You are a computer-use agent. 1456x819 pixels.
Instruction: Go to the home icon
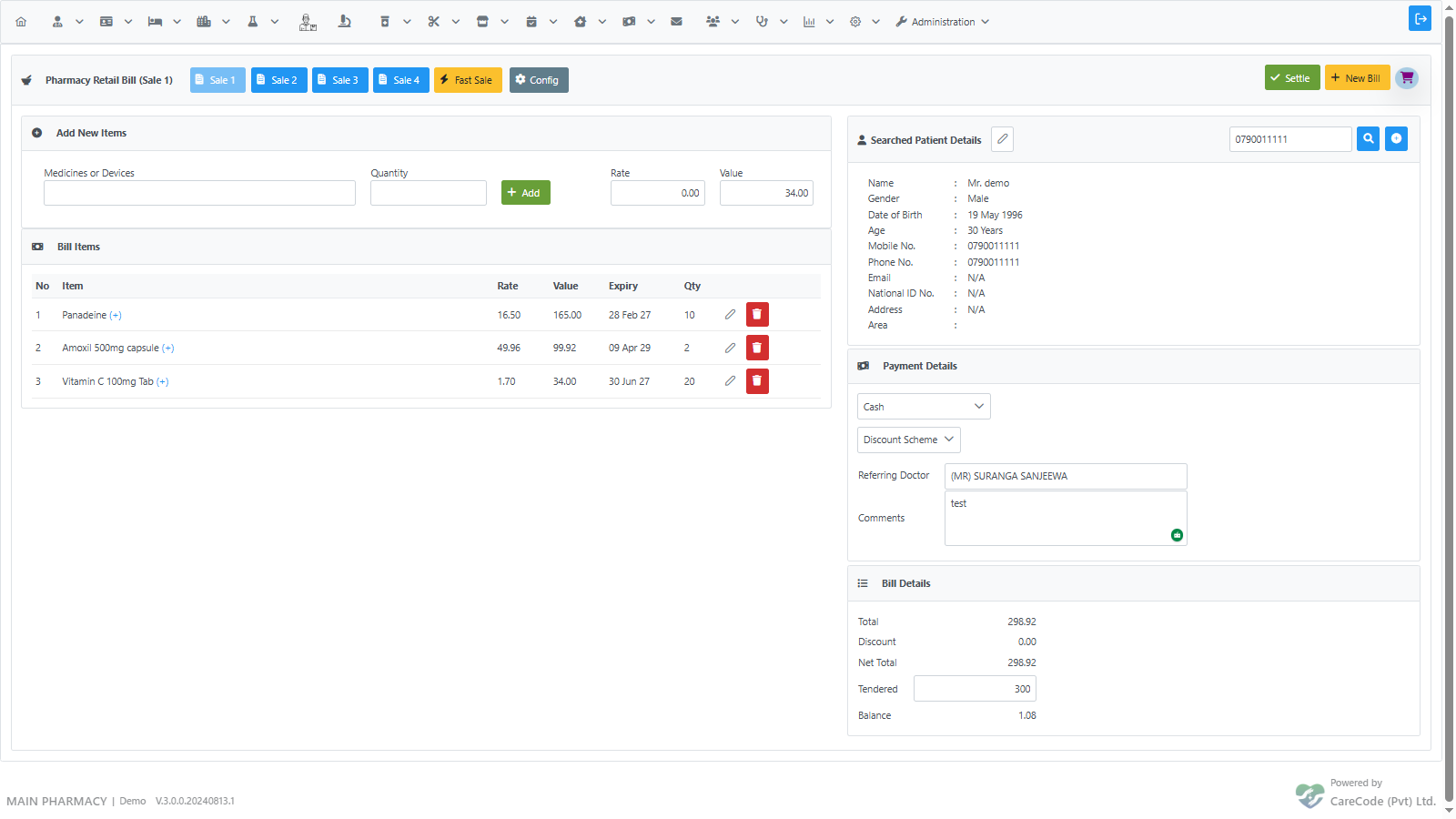[21, 22]
